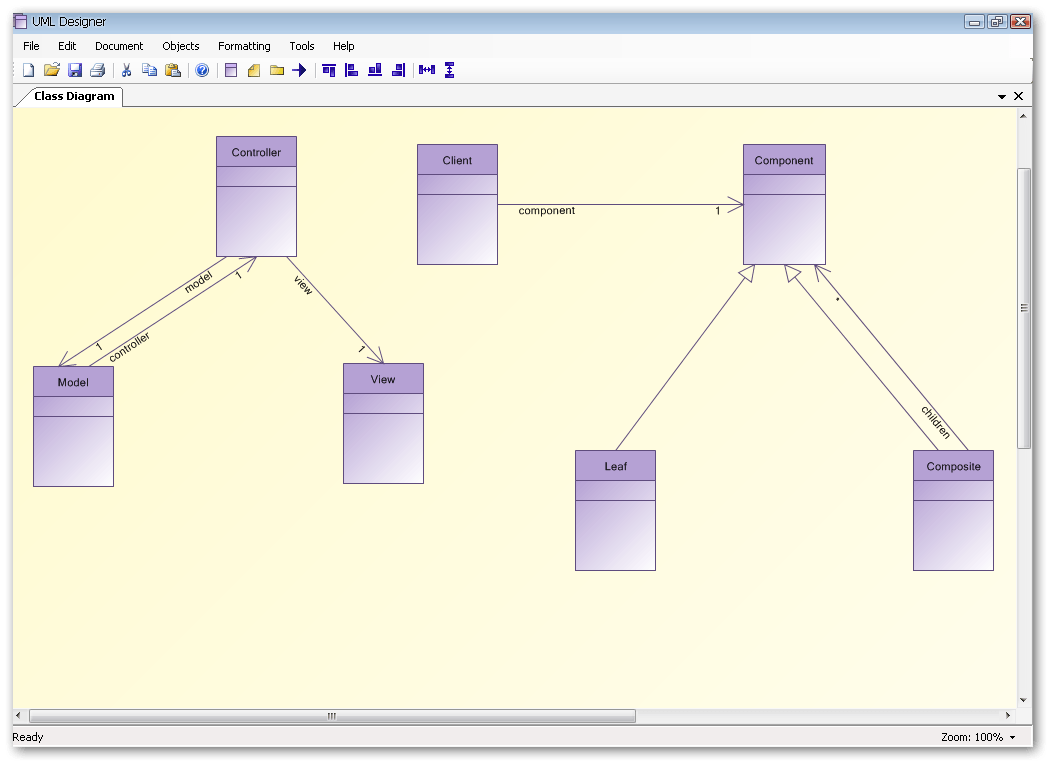The height and width of the screenshot is (762, 1048).
Task: Open the Objects menu
Action: (180, 46)
